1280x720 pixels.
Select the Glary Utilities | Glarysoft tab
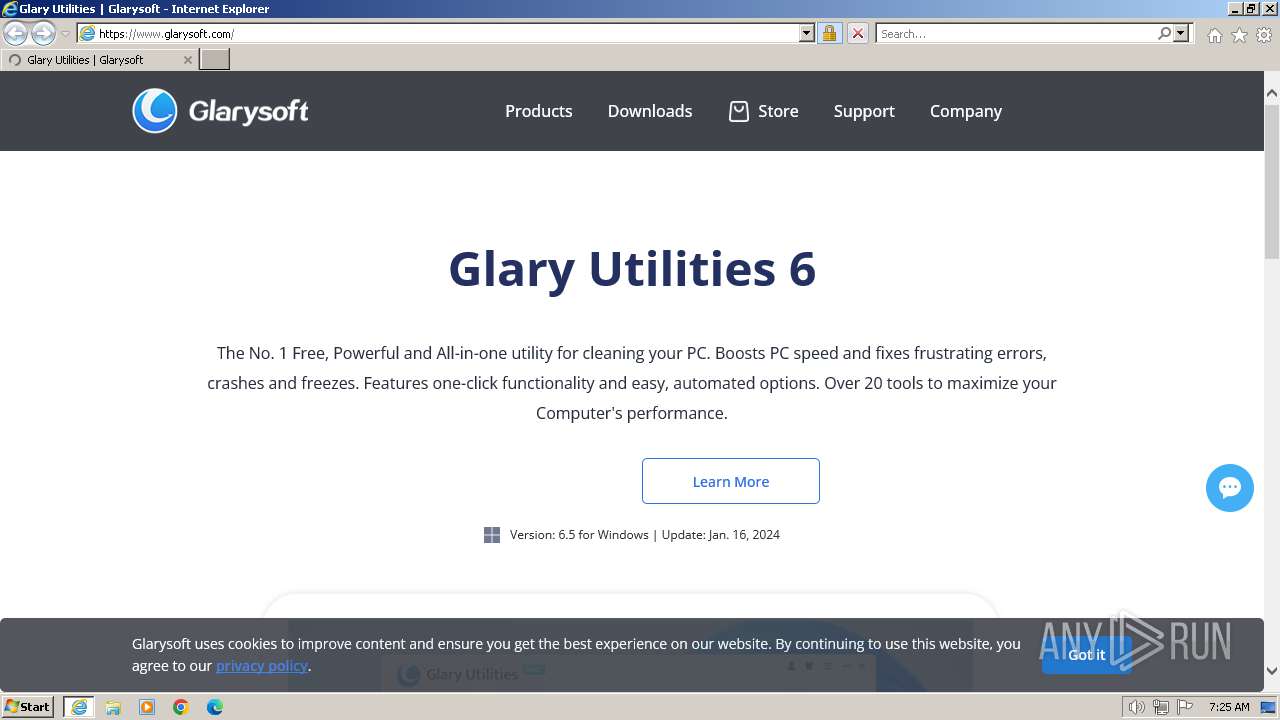tap(99, 60)
